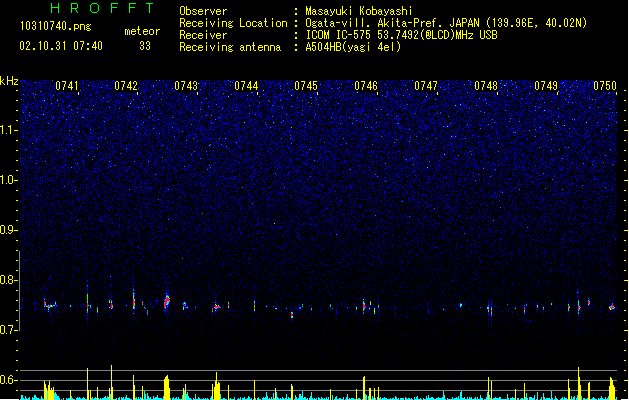Click the Receiving Location label

(233, 23)
